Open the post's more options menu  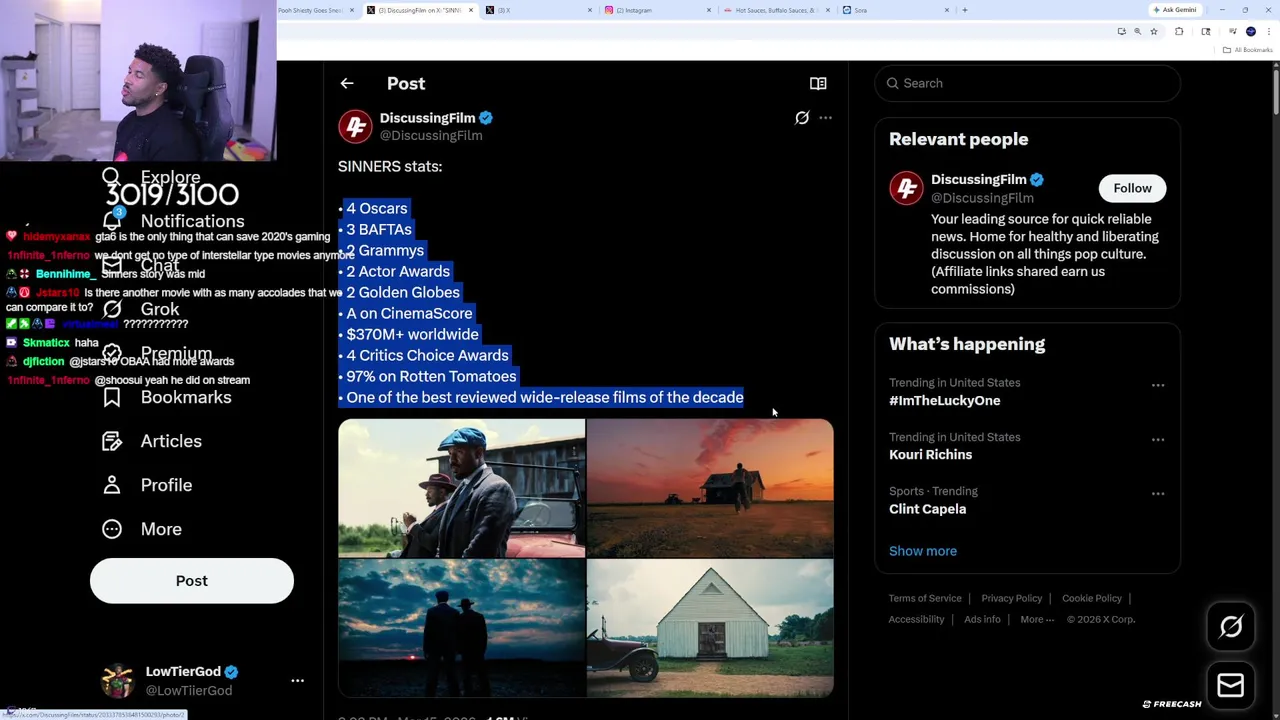click(x=825, y=118)
